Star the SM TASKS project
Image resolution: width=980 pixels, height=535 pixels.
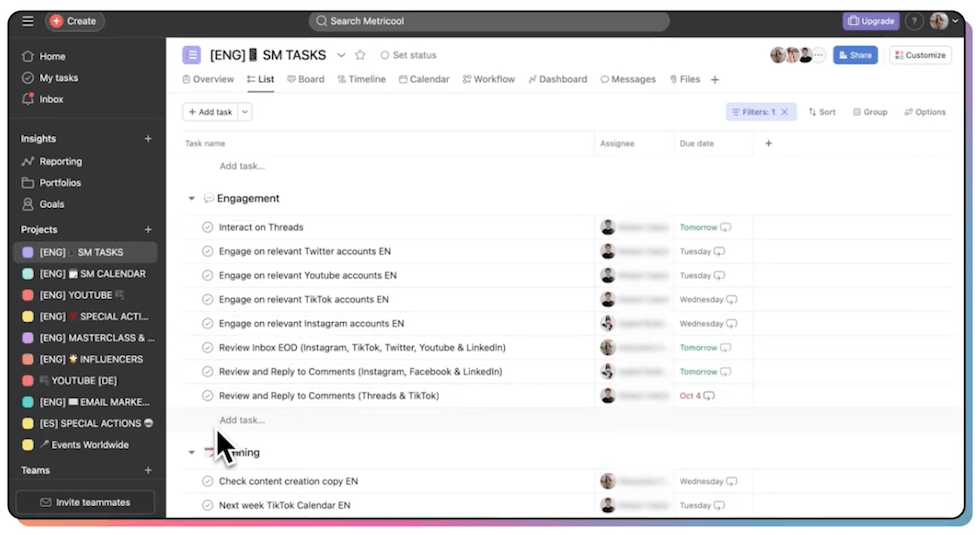tap(360, 55)
